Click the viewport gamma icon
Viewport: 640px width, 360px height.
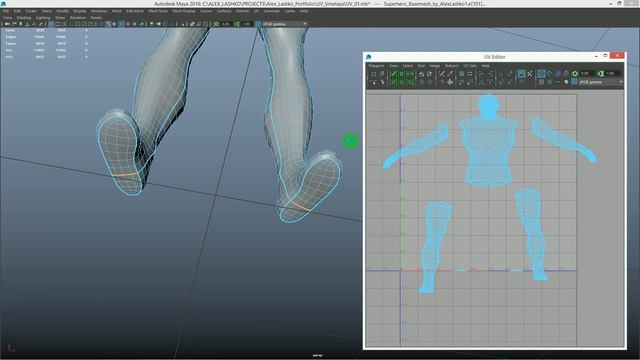tap(237, 24)
